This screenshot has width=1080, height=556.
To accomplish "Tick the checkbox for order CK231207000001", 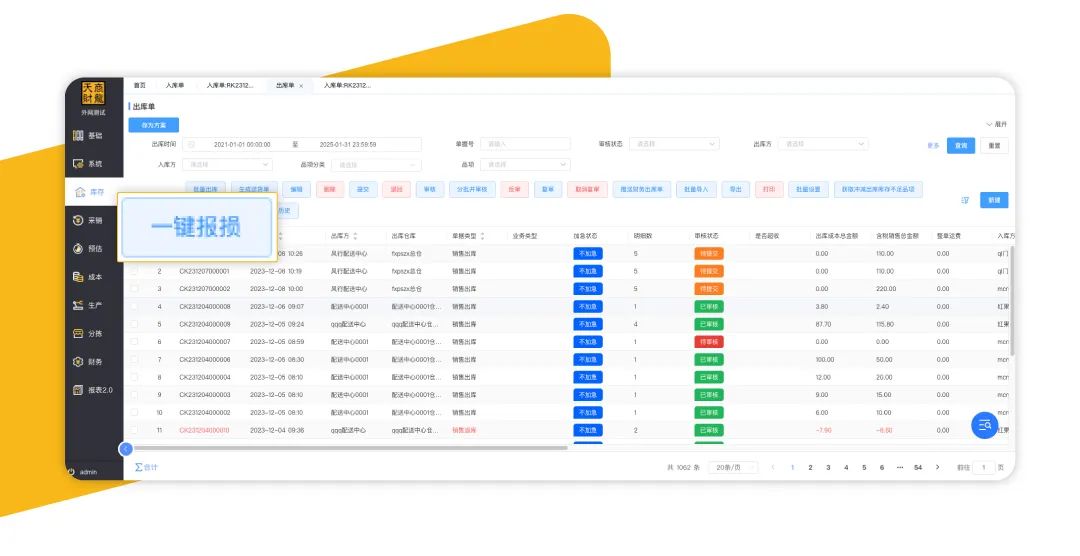I will 134,271.
